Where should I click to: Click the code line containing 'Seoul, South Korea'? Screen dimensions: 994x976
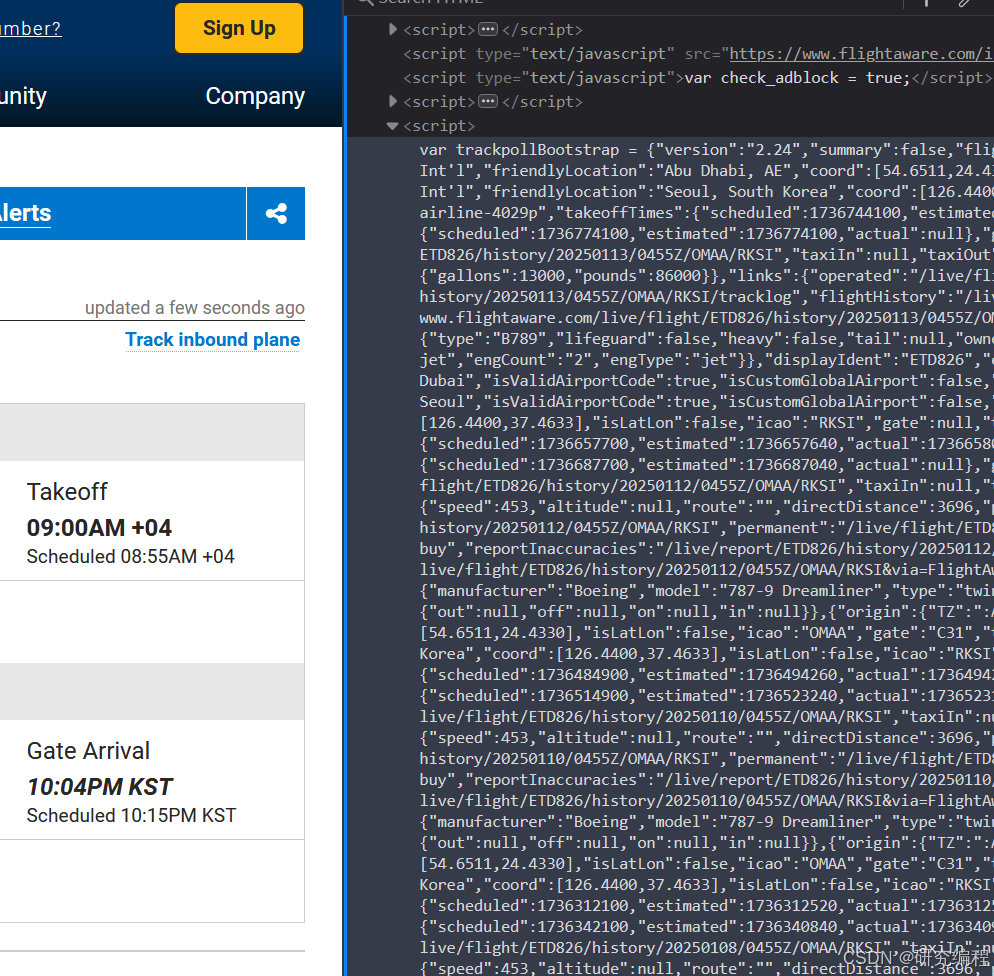(706, 192)
